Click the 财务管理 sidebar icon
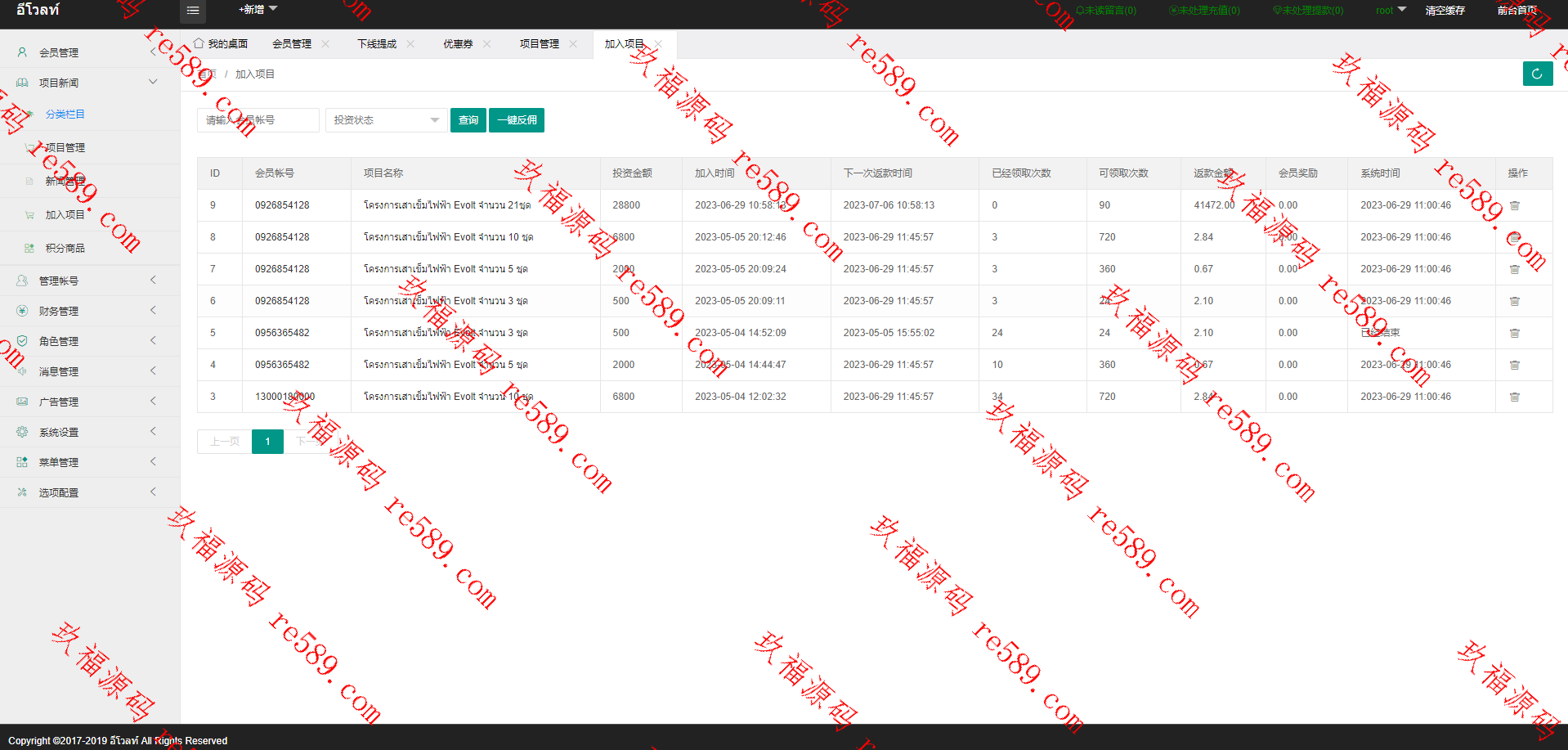Viewport: 1568px width, 750px height. point(22,311)
